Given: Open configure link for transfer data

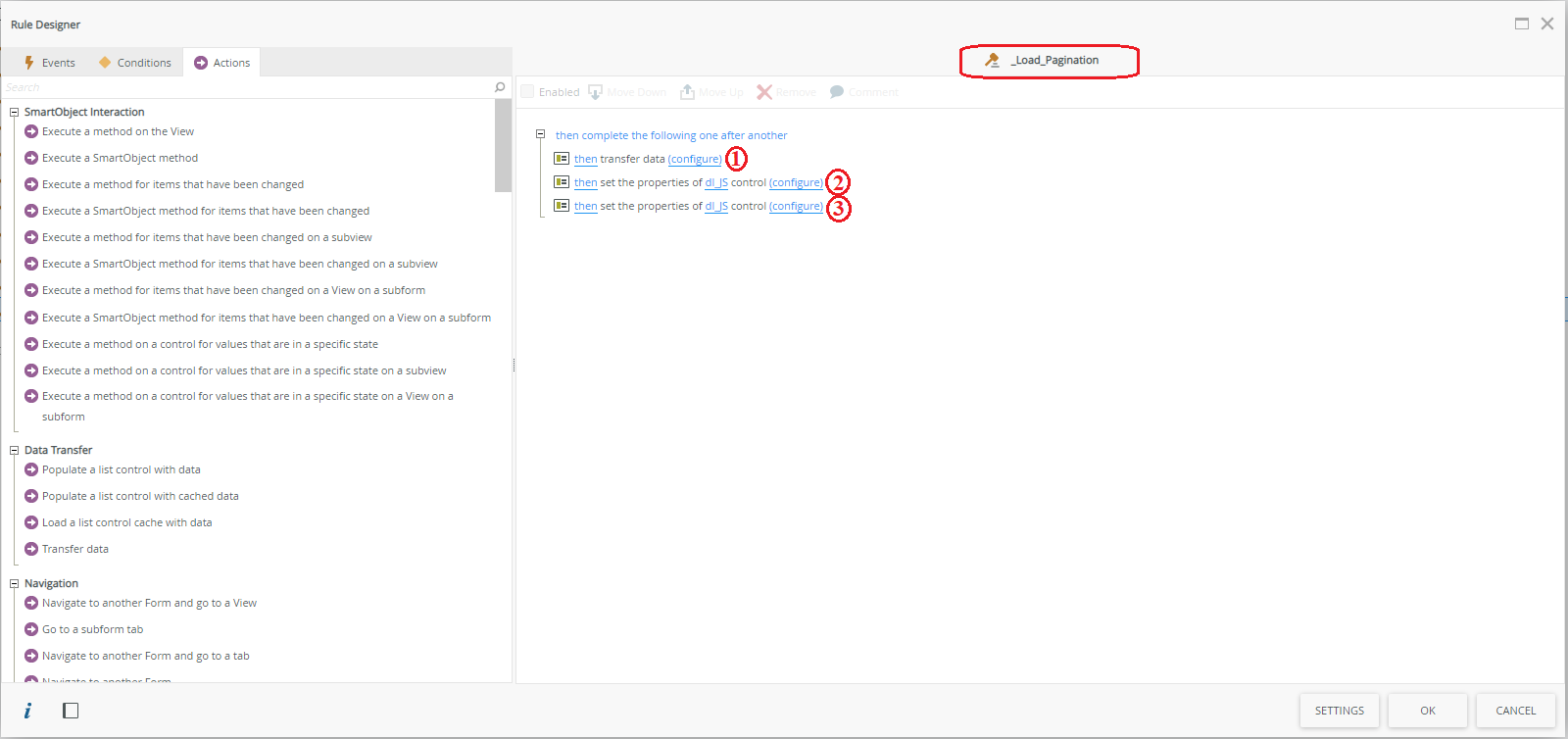Looking at the screenshot, I should 695,159.
